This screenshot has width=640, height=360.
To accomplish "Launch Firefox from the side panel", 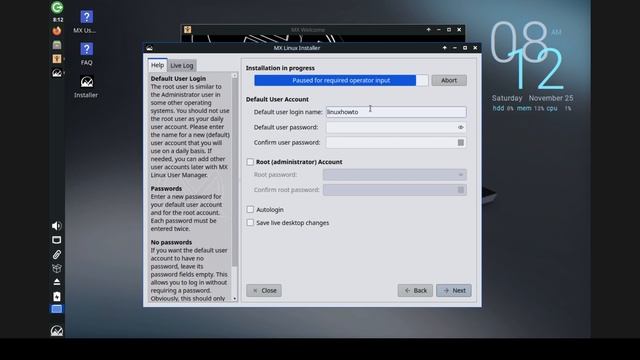I will click(x=57, y=31).
